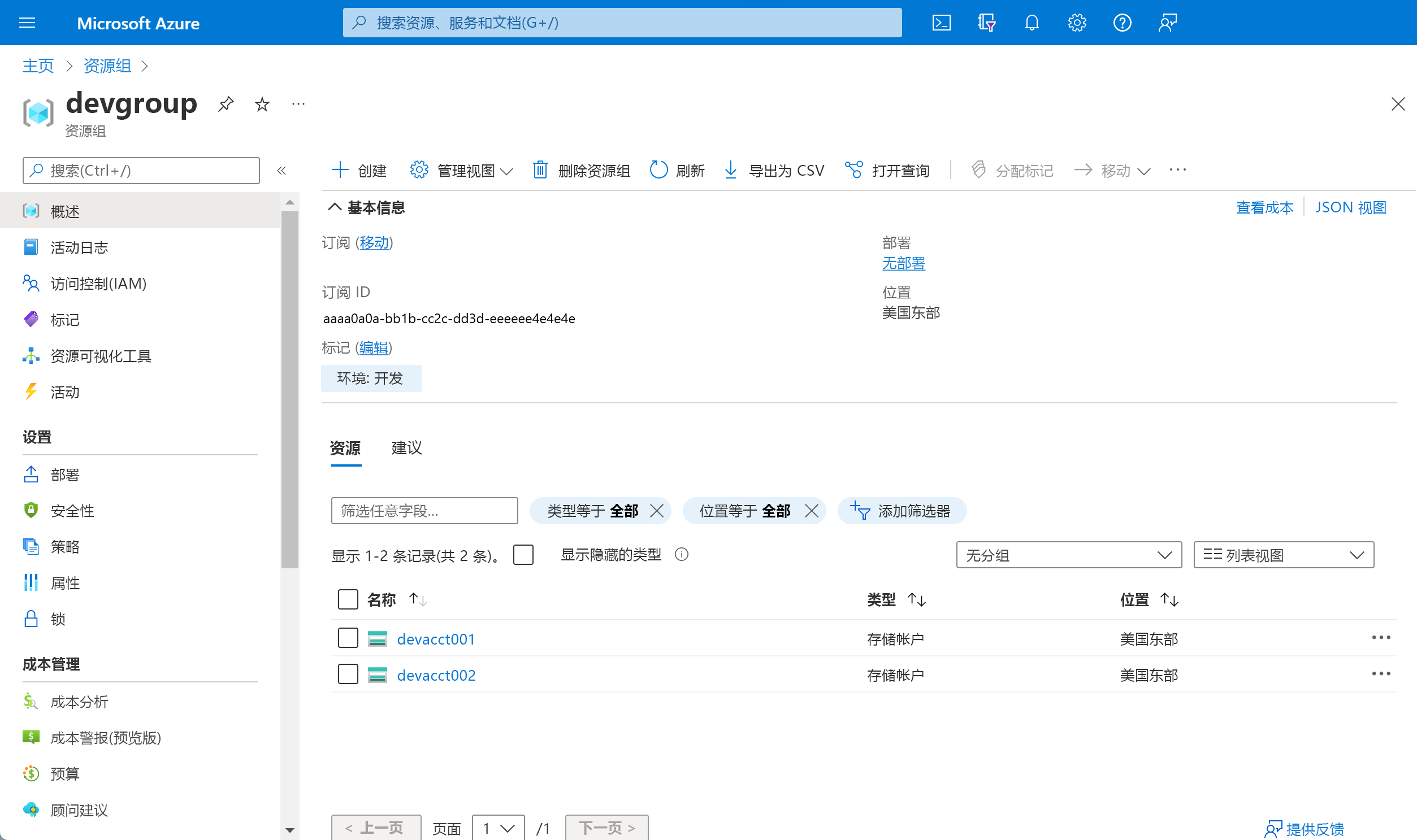Pin devgroup to dashboard
The image size is (1417, 840).
point(226,104)
